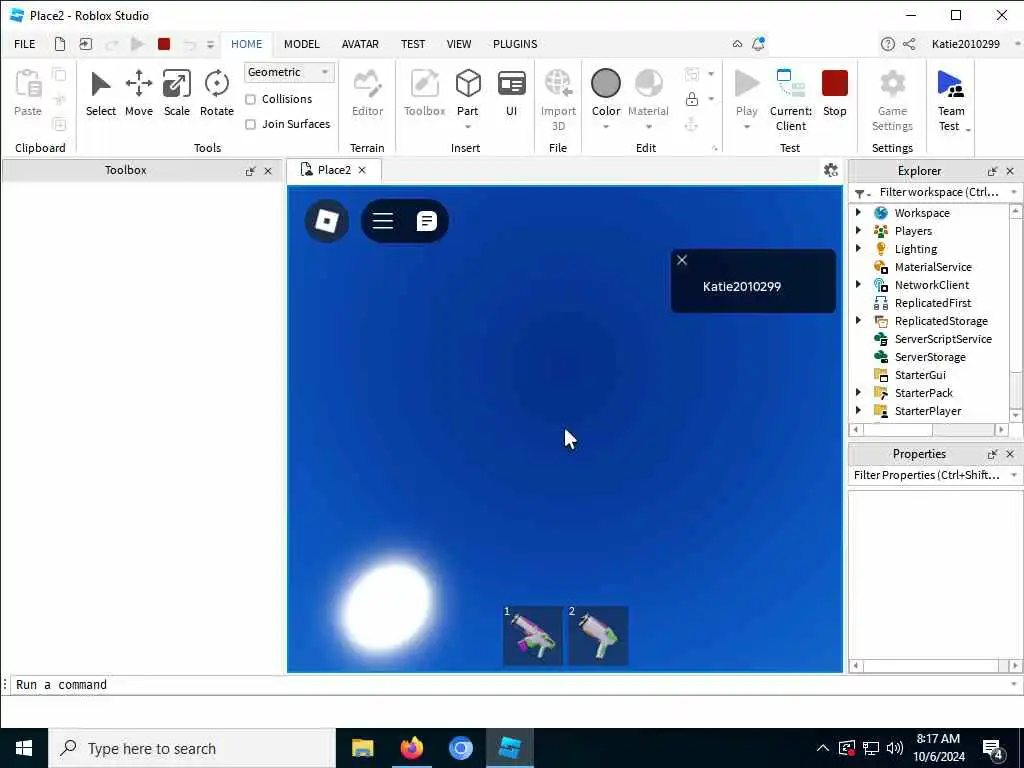The height and width of the screenshot is (768, 1024).
Task: Click the taskbar search box
Action: click(192, 748)
